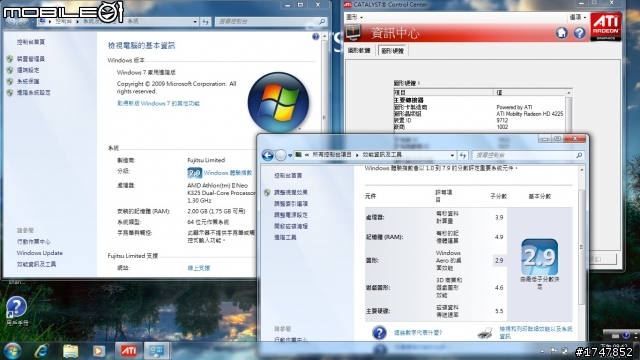Click Action Center flag in system tray
Image resolution: width=640 pixels, height=360 pixels.
553,351
